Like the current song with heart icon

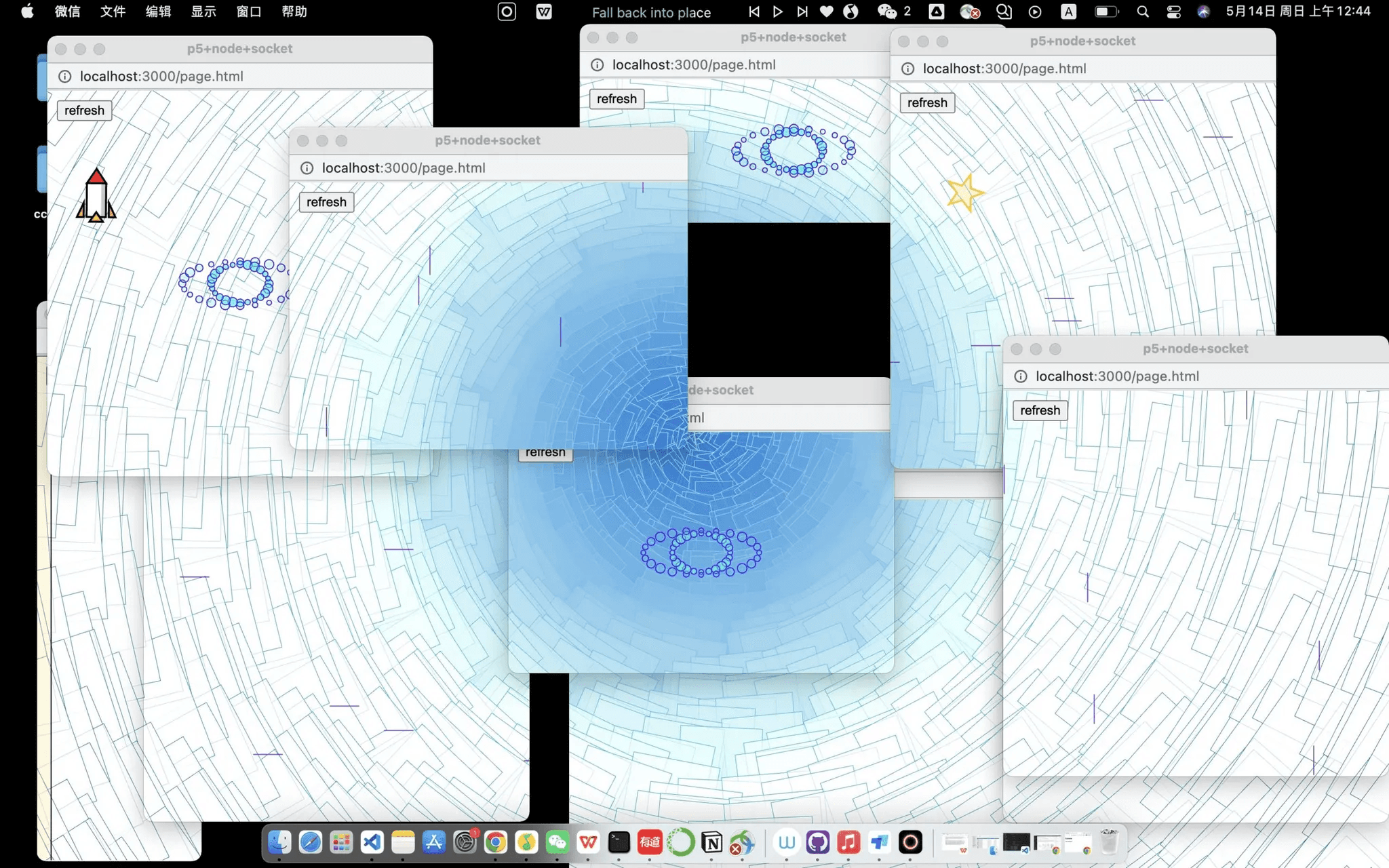pos(826,12)
